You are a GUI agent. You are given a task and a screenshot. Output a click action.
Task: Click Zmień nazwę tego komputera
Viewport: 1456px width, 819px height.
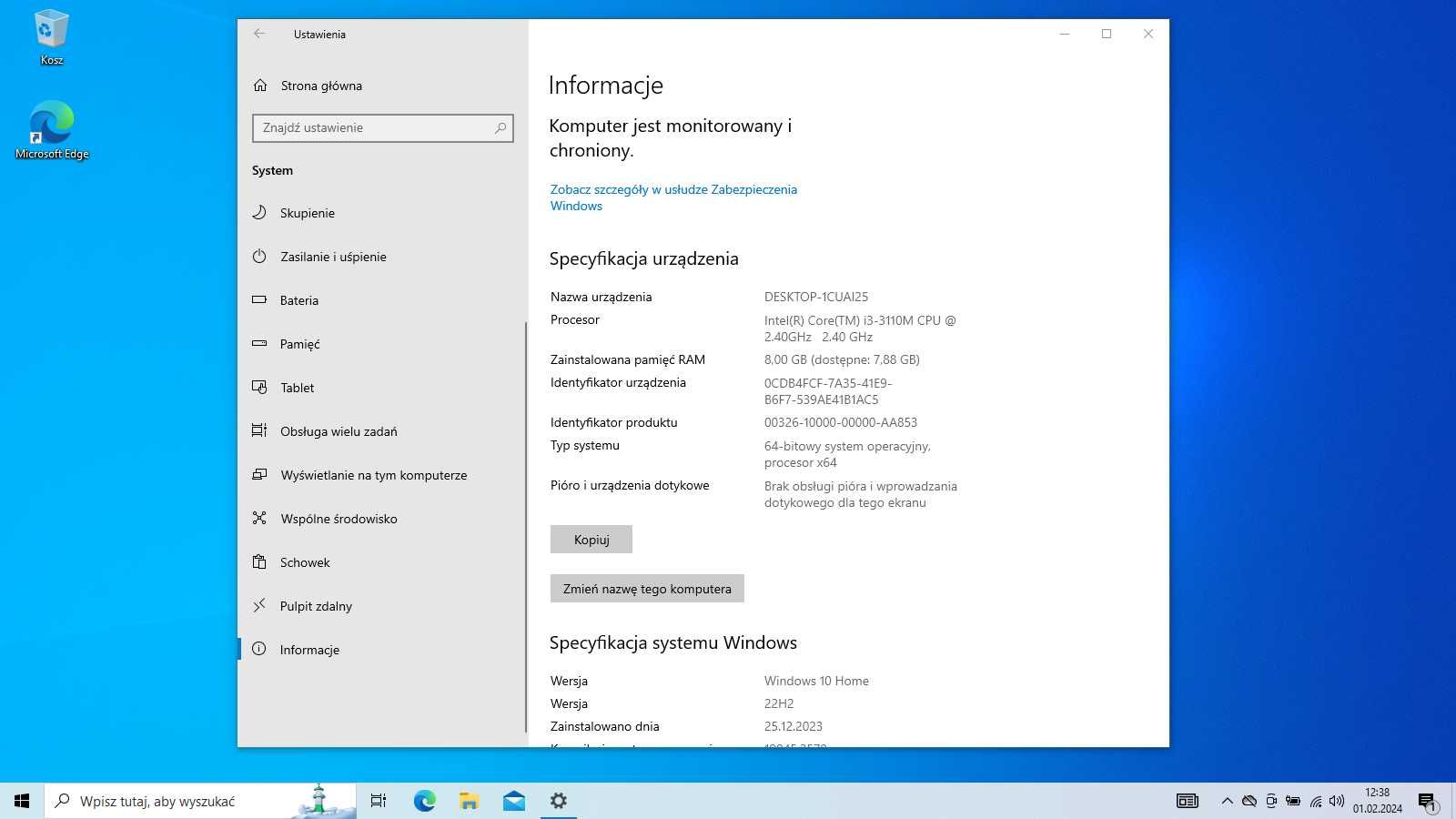tap(647, 589)
